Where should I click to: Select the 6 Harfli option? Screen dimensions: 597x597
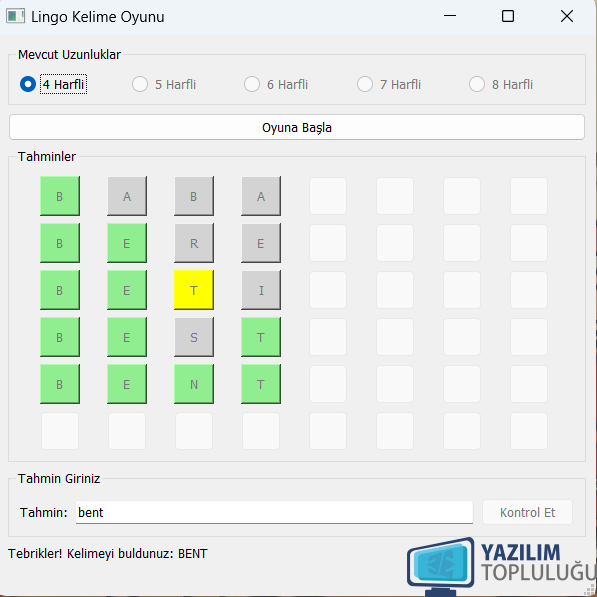[276, 84]
